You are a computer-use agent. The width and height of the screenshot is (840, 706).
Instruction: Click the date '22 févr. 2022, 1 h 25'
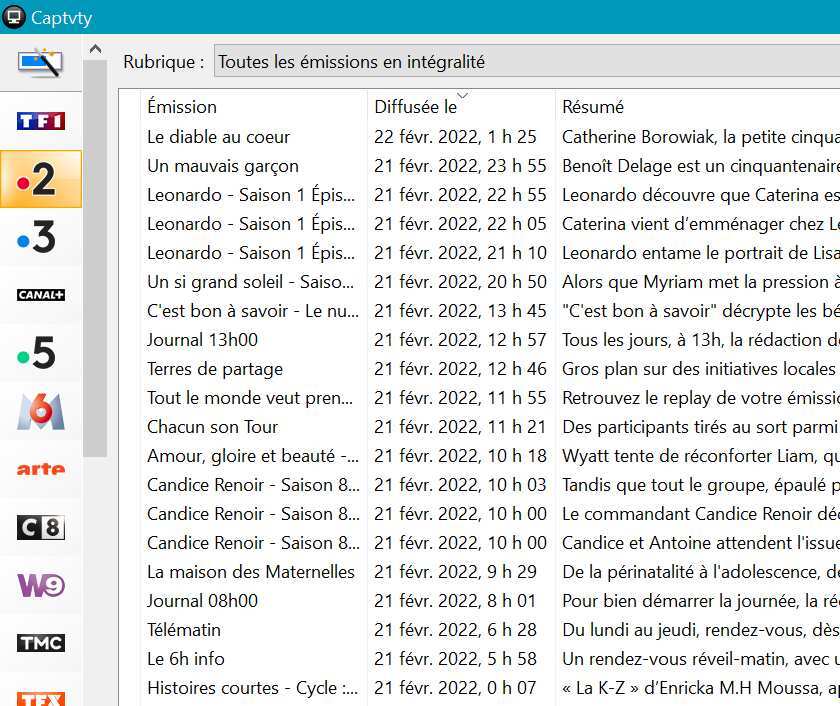(x=455, y=137)
